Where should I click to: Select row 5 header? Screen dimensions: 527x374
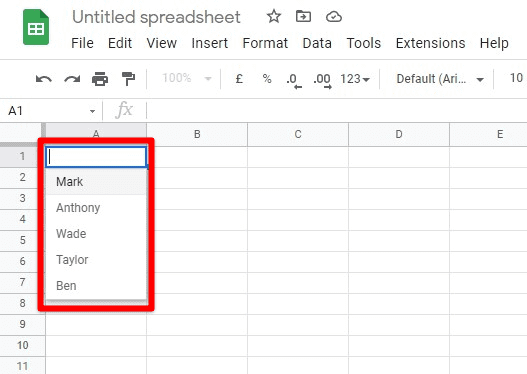tap(22, 240)
